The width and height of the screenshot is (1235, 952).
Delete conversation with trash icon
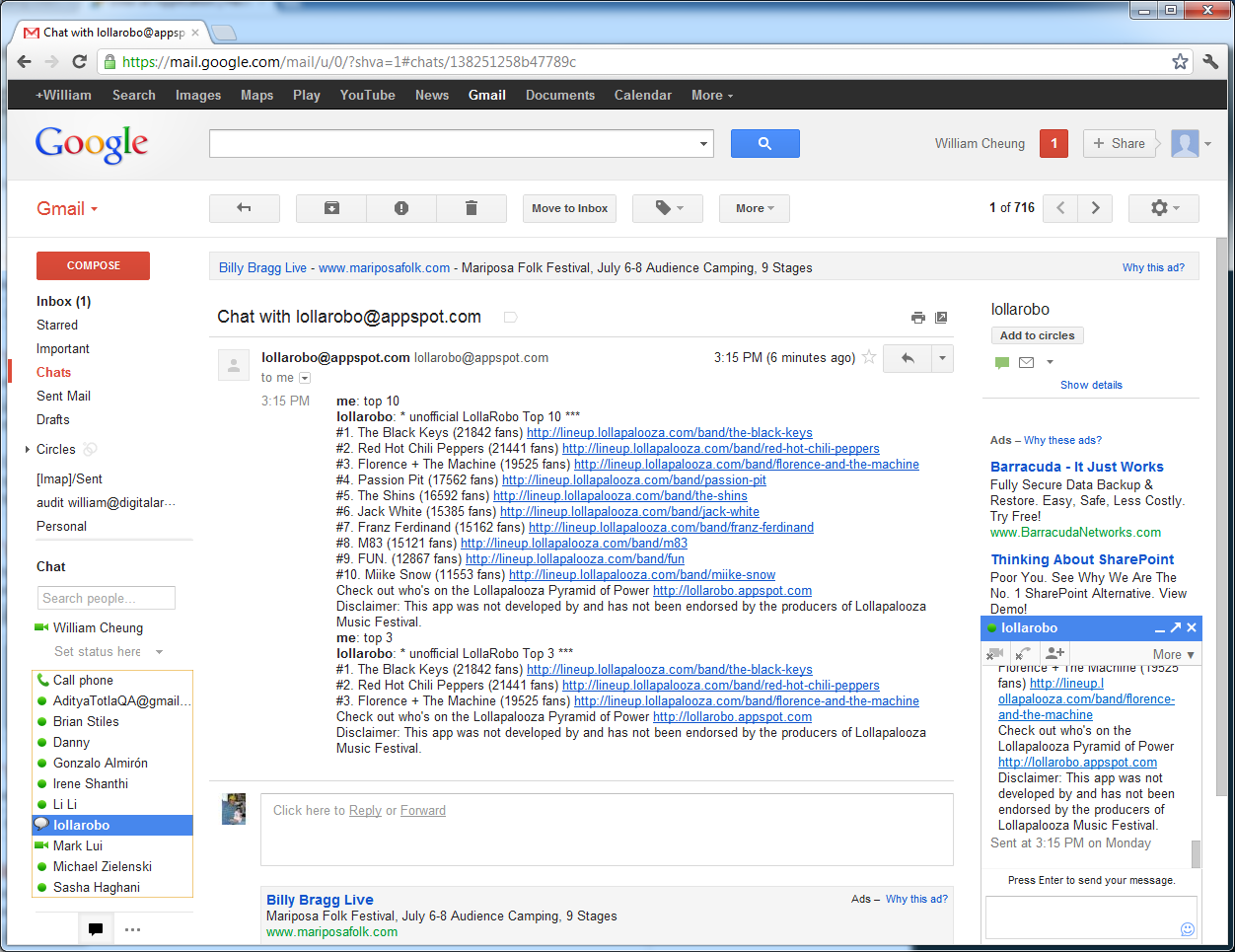[471, 208]
